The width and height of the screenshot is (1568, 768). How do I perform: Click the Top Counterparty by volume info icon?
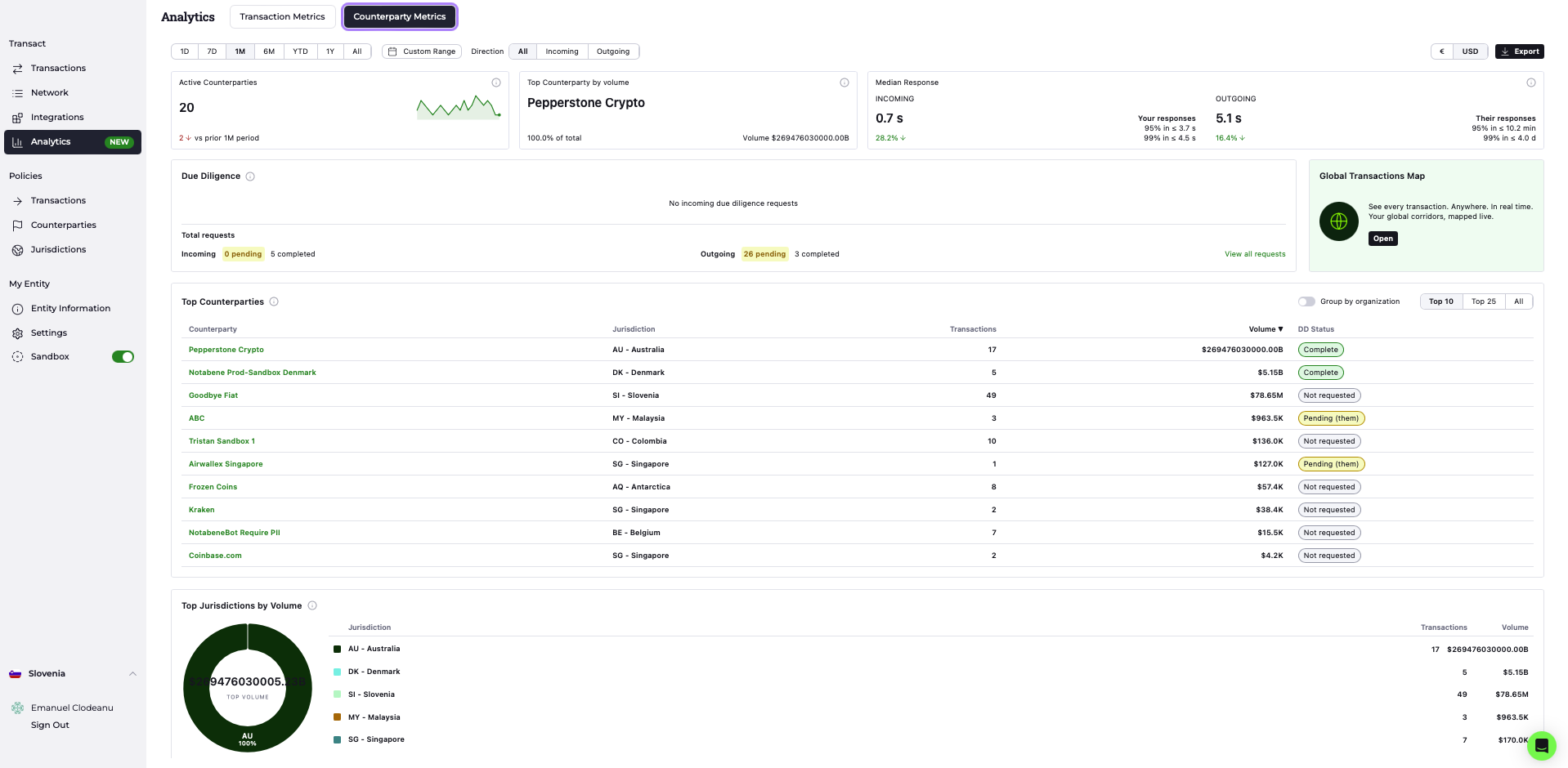(x=844, y=83)
